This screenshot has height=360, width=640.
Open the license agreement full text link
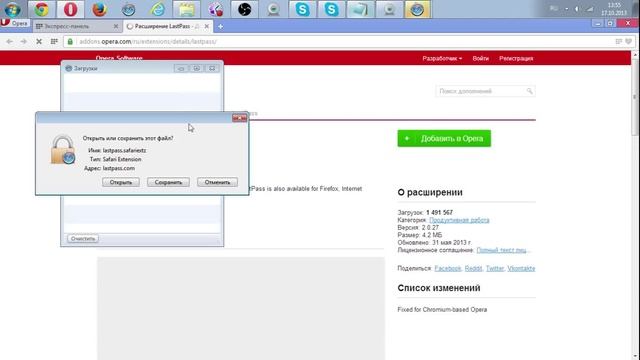[502, 250]
